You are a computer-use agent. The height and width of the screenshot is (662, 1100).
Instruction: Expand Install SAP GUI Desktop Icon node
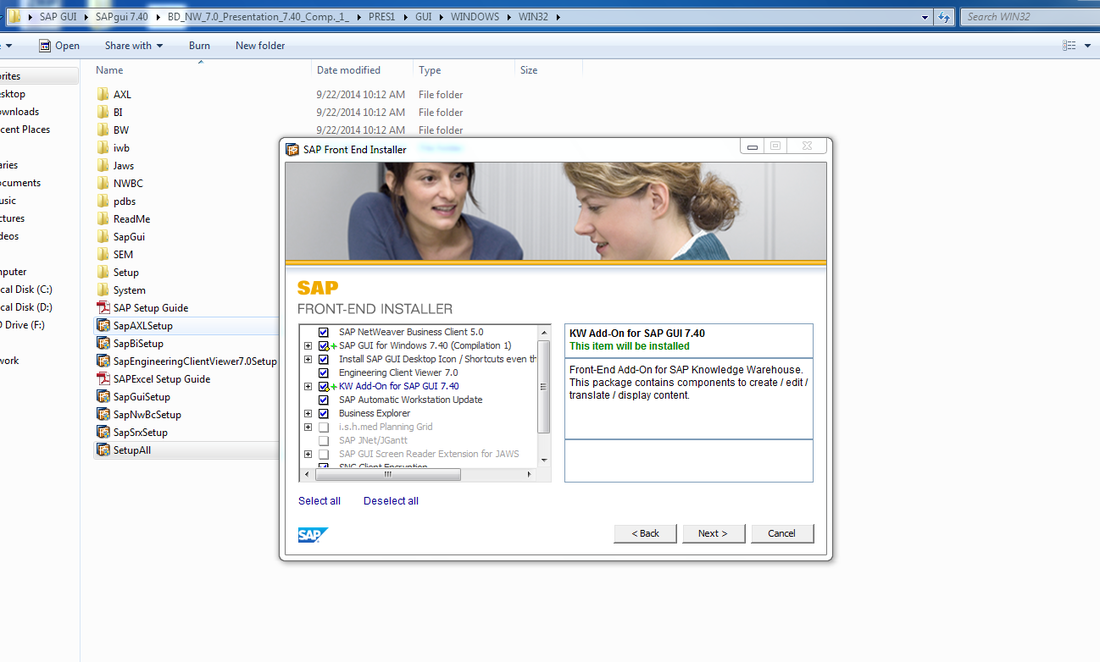pyautogui.click(x=308, y=359)
